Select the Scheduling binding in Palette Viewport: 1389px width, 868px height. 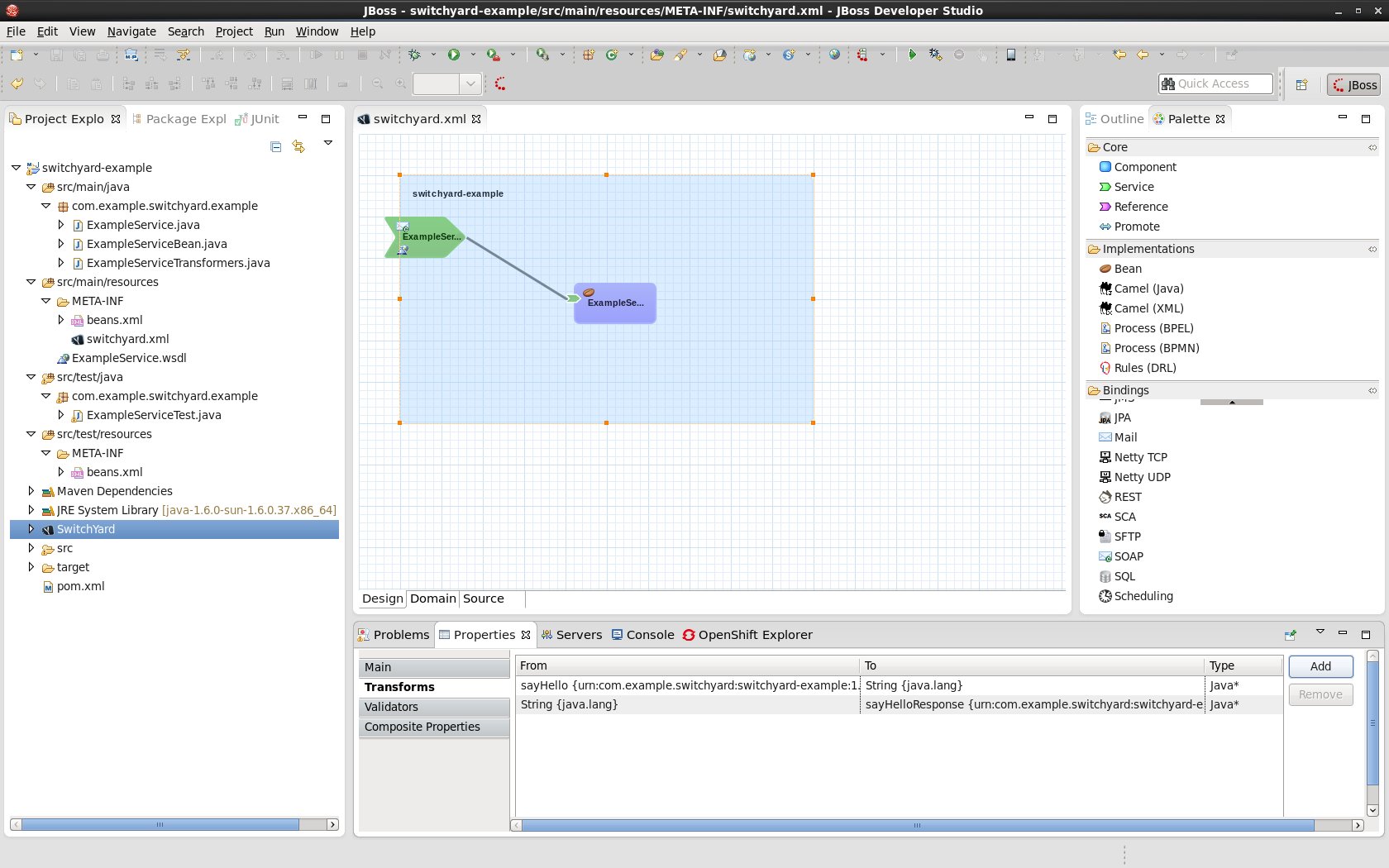tap(1135, 596)
